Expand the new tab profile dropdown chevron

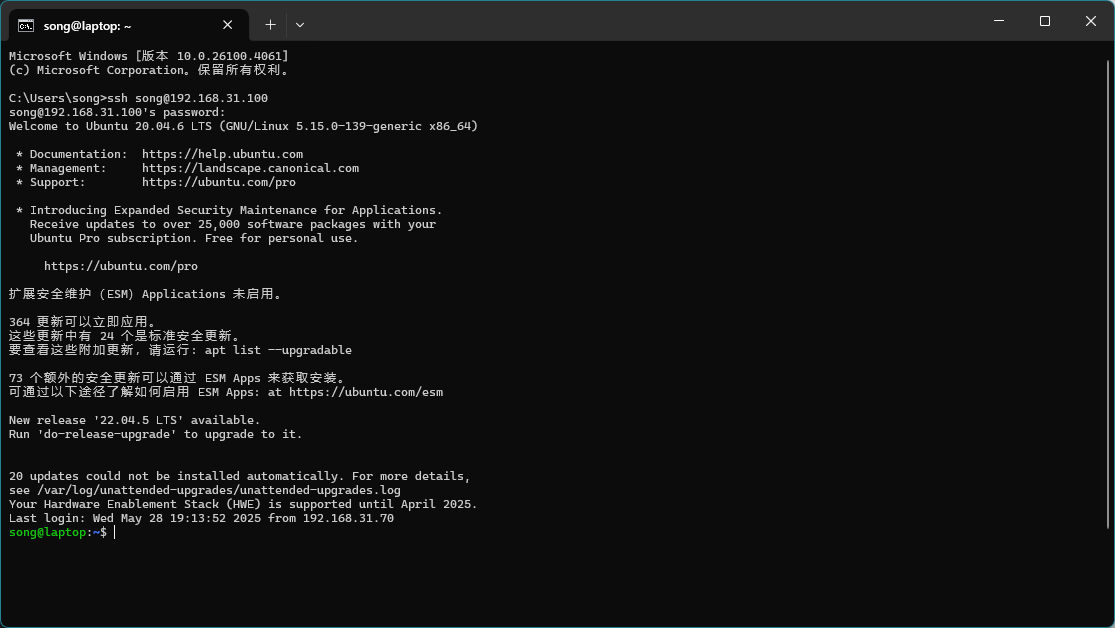point(300,24)
